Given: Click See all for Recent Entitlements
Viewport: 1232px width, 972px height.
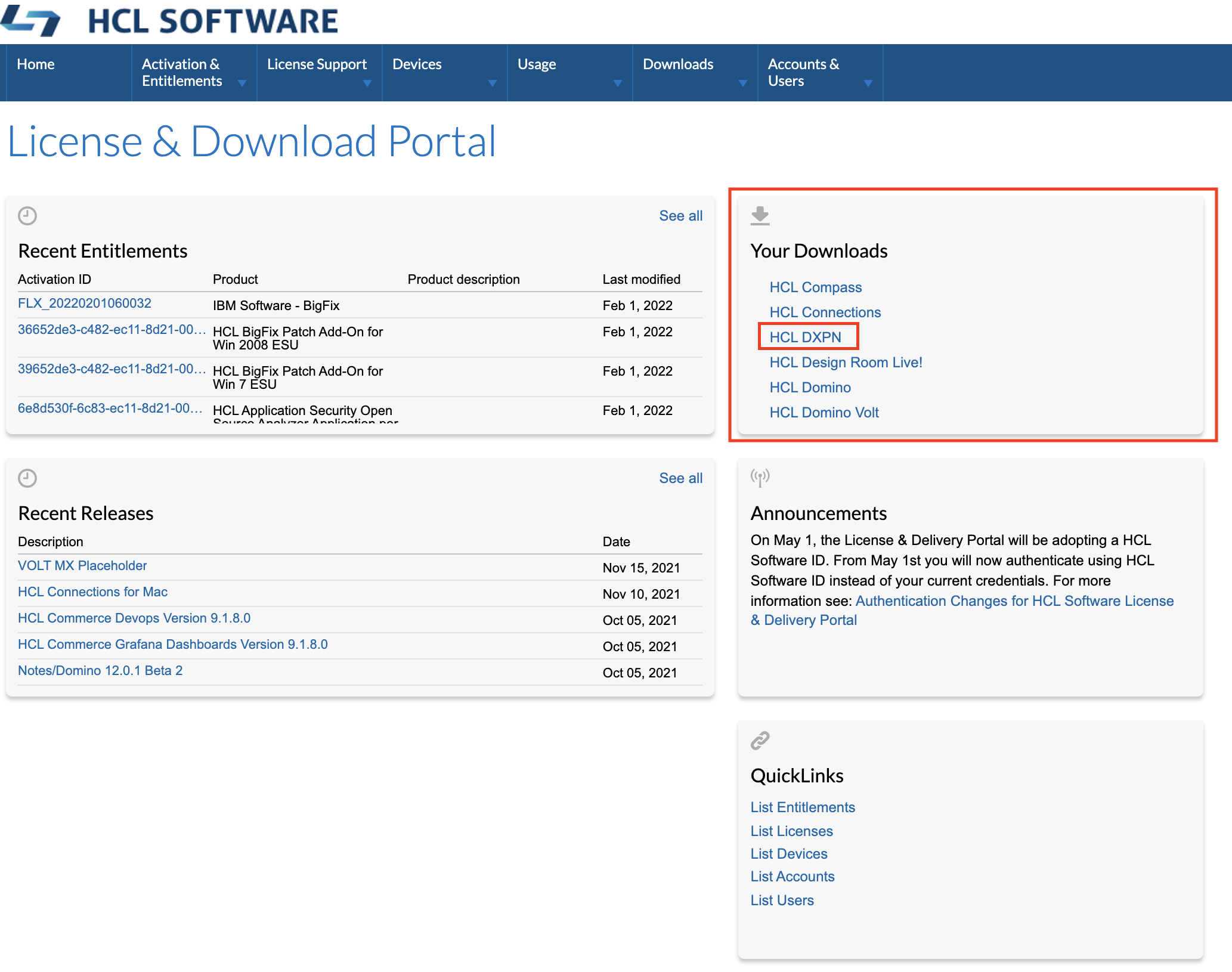Looking at the screenshot, I should (x=680, y=215).
